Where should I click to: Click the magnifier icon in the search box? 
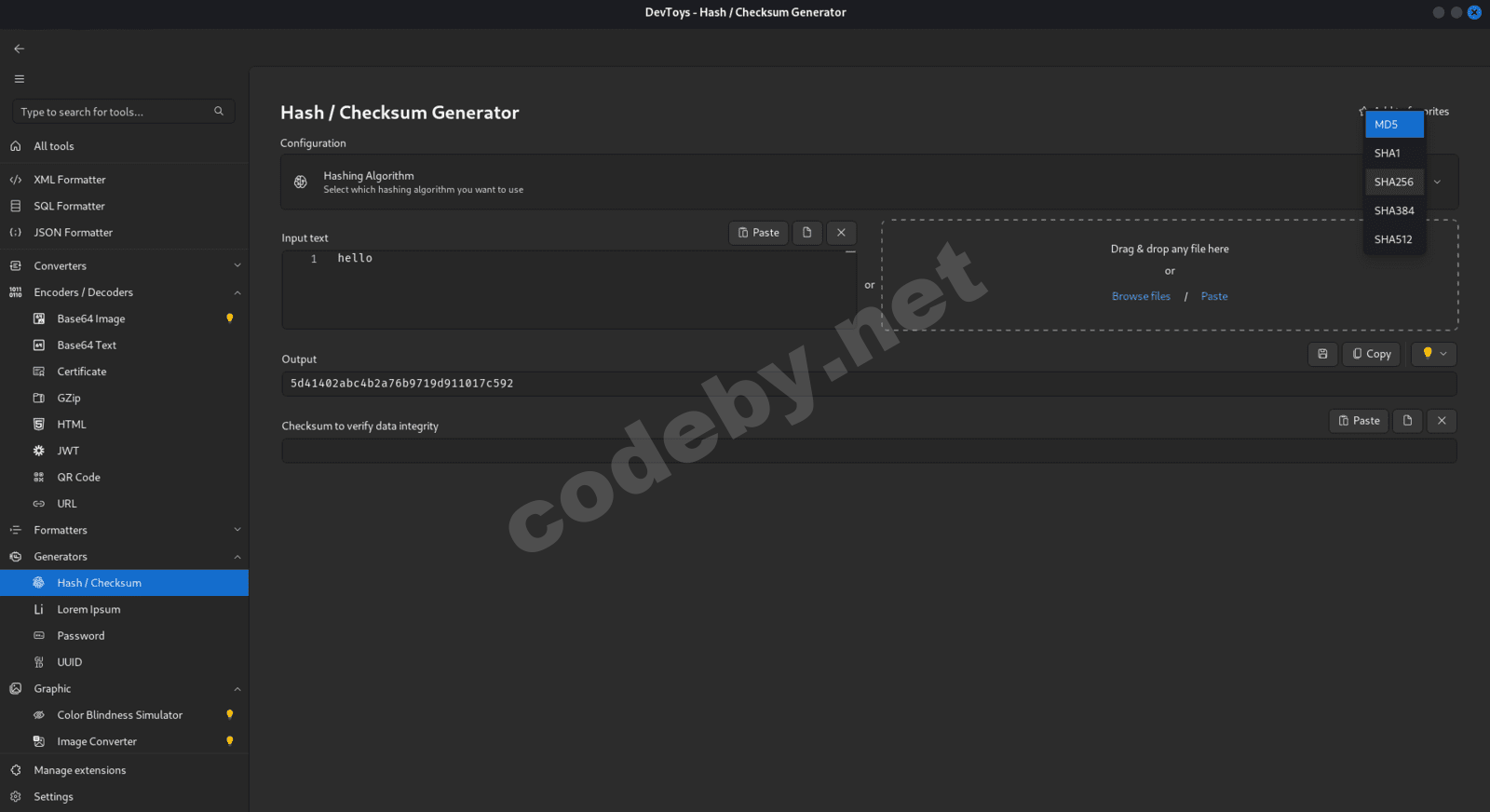tap(219, 112)
